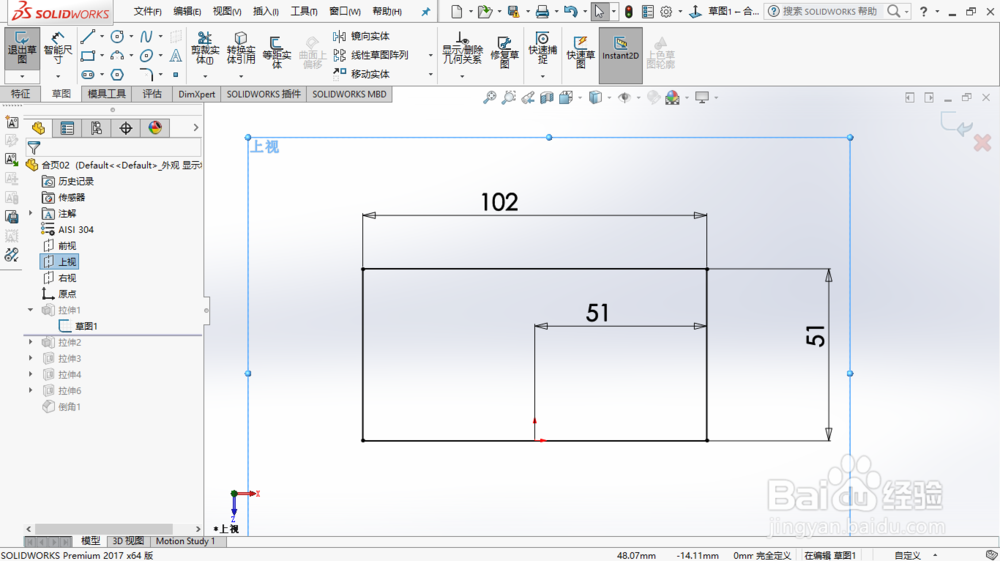Screen dimensions: 1000x561
Task: Select the Sketch Fillet tool
Action: tap(146, 75)
